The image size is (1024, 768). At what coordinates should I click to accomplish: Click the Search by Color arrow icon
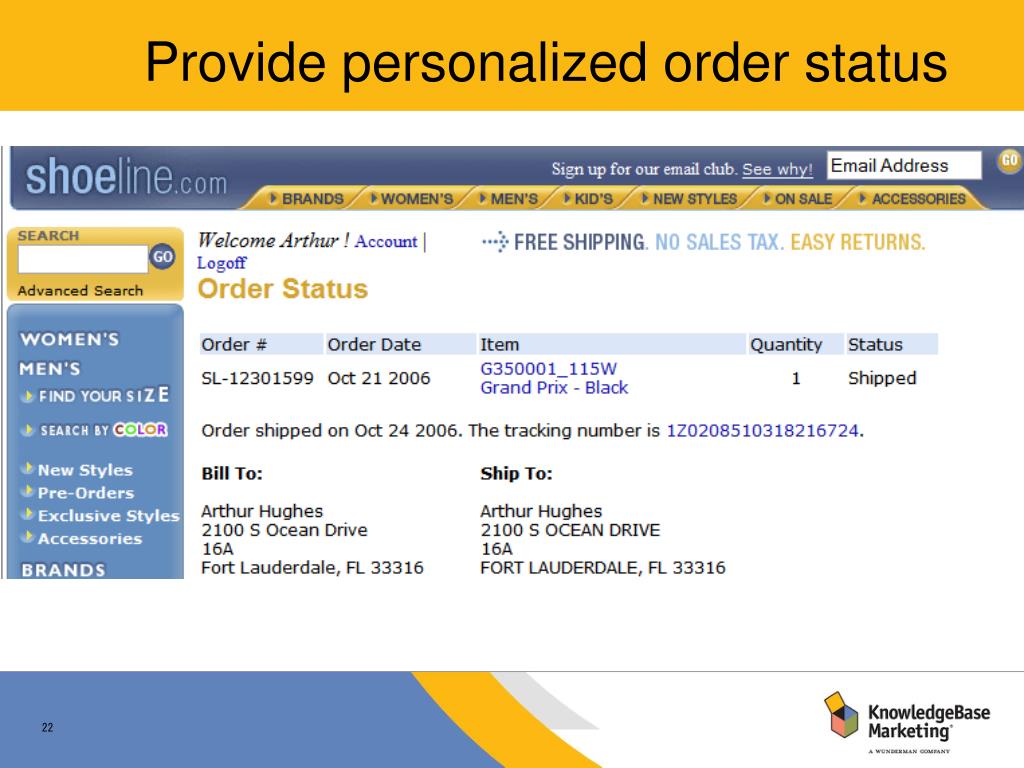click(x=28, y=430)
